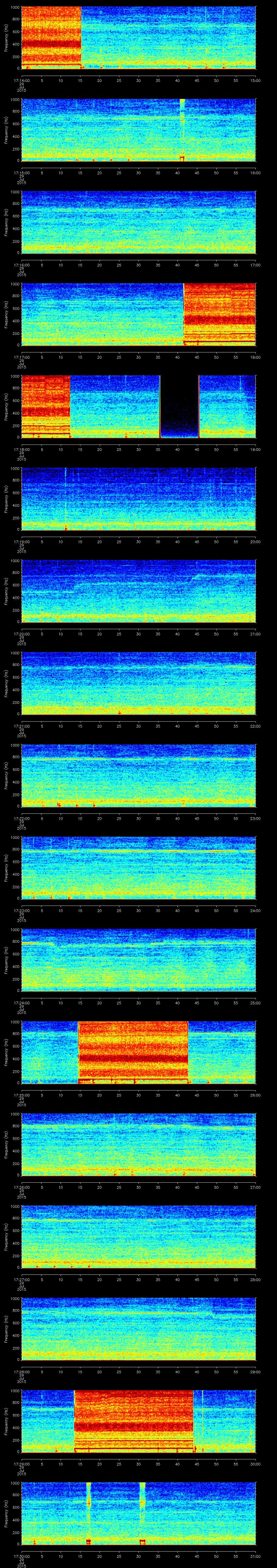The image size is (277, 1568).
Task: Open the 17:19:00 spectrogram panel
Action: click(138, 499)
